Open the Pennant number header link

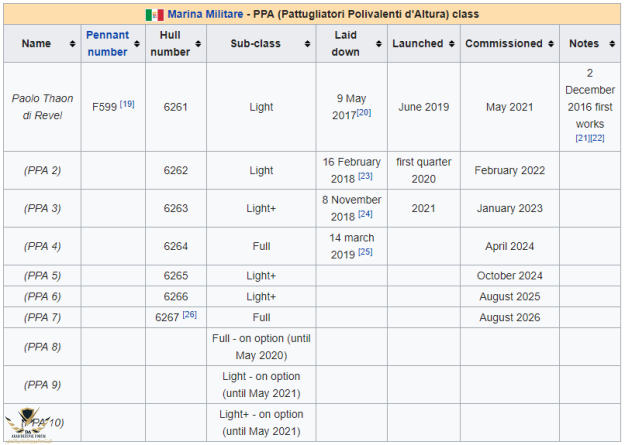point(107,43)
